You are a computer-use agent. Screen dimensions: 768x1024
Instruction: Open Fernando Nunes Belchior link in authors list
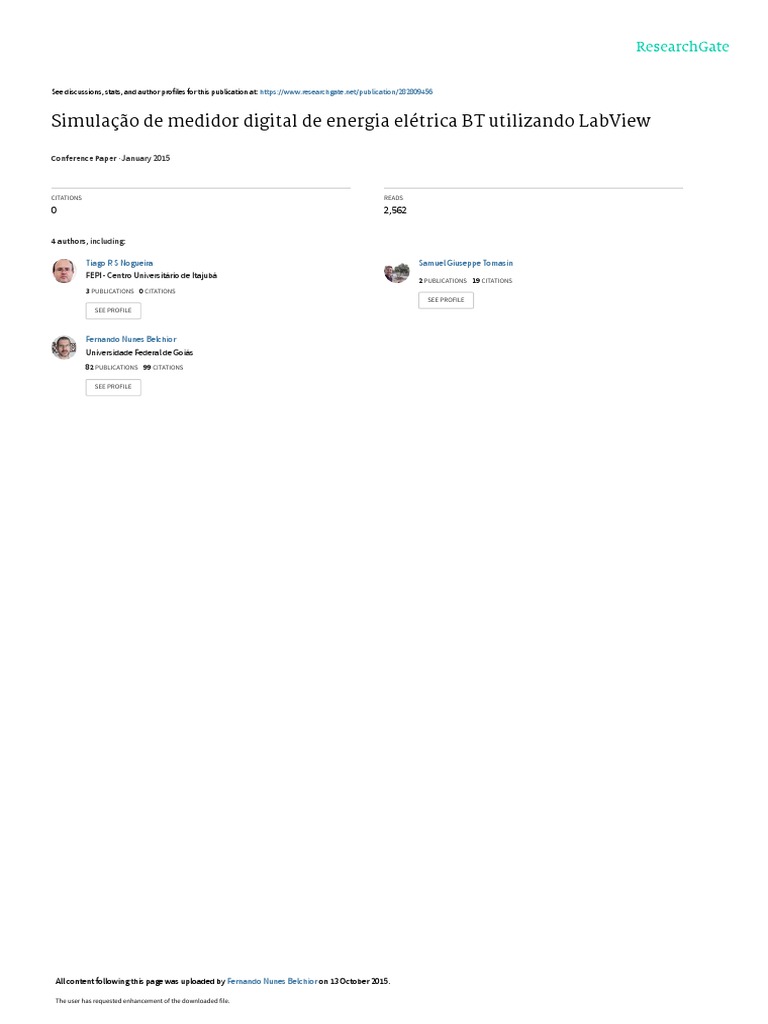tap(131, 340)
